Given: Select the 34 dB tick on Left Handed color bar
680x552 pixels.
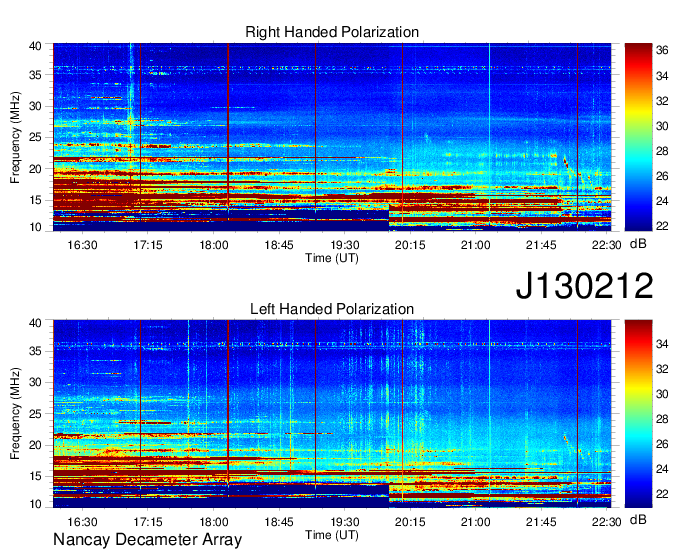Looking at the screenshot, I should click(662, 344).
